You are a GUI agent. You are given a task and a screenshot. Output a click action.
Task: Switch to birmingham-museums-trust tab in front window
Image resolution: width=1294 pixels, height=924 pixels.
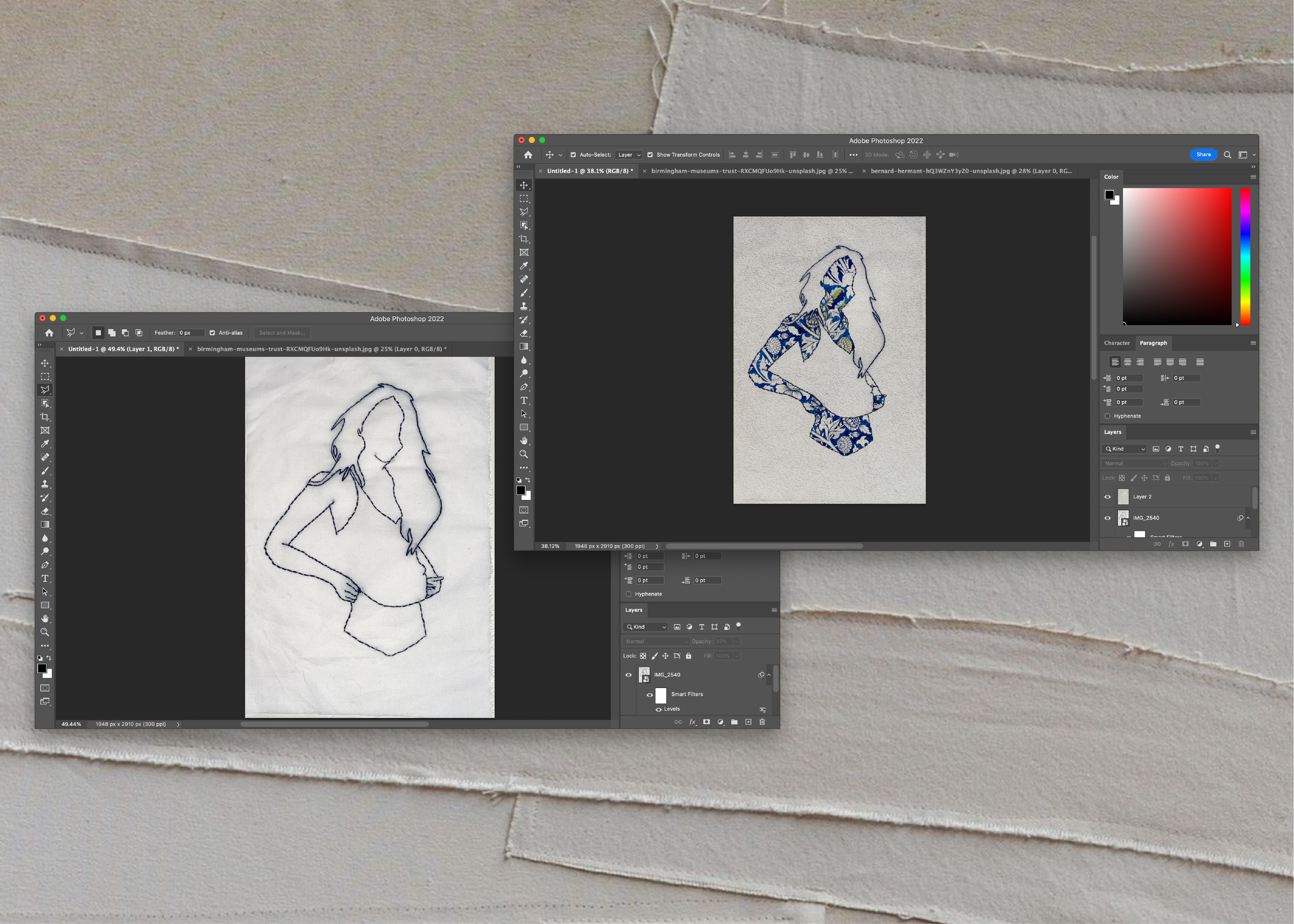pos(752,171)
